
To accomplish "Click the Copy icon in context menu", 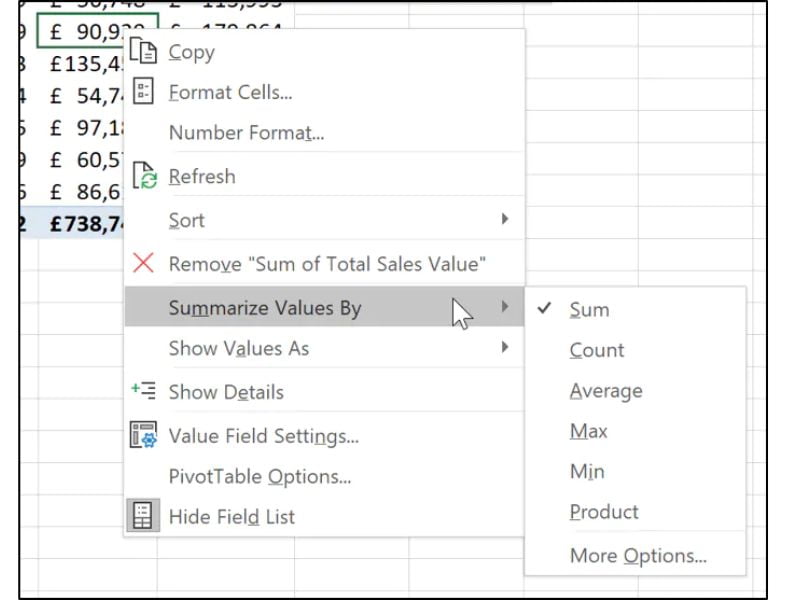I will [143, 51].
